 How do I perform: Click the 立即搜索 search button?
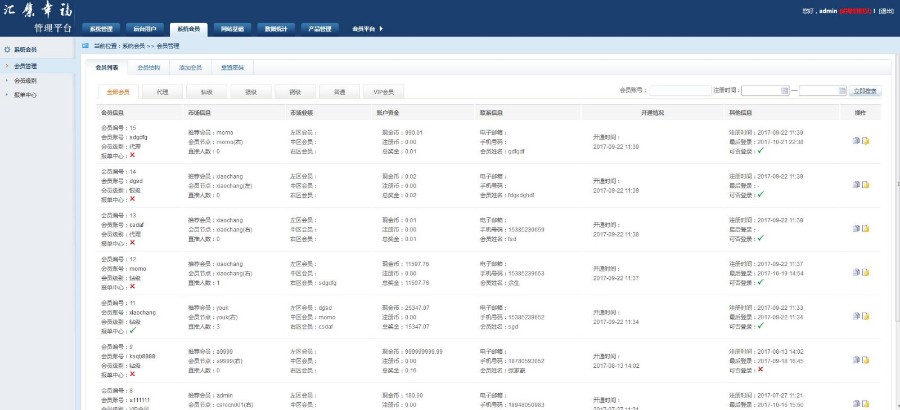pos(865,91)
